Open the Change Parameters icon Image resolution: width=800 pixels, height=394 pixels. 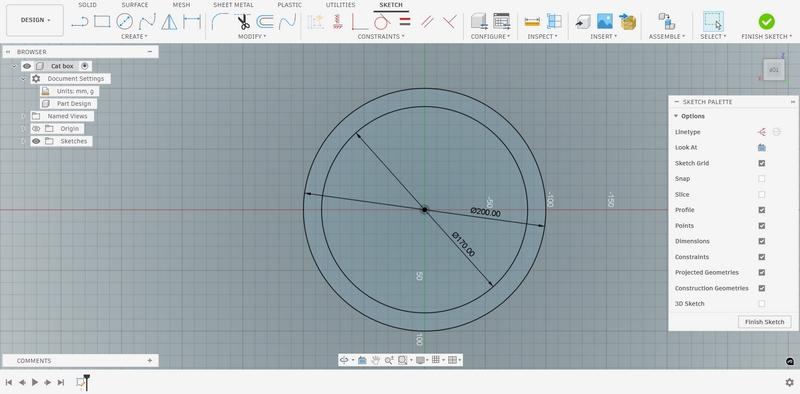(x=502, y=21)
